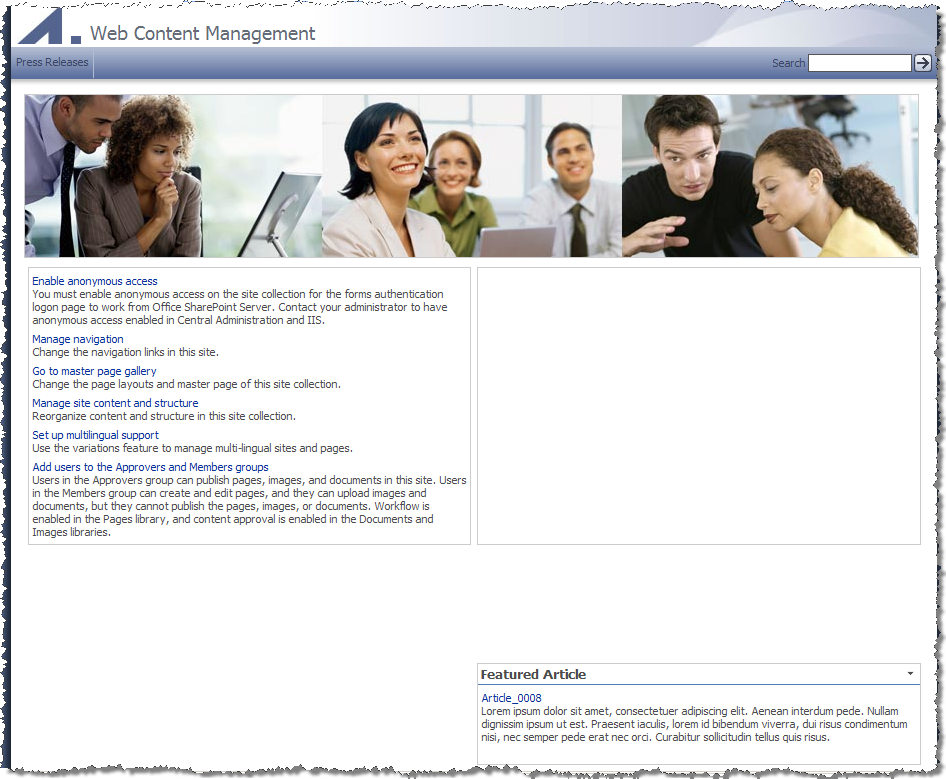This screenshot has height=779, width=946.
Task: Click the site logo icon
Action: [x=49, y=27]
